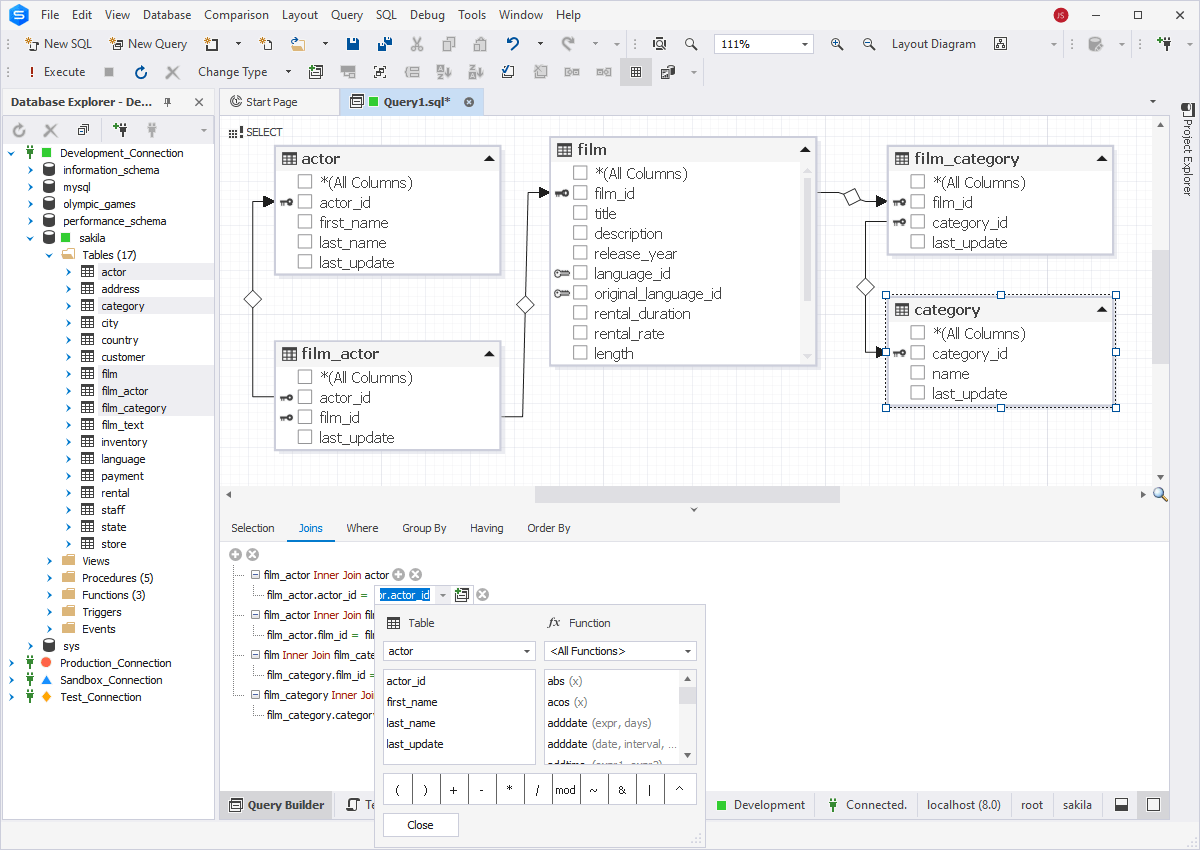Open the Comparison menu
The width and height of the screenshot is (1200, 850).
click(236, 15)
